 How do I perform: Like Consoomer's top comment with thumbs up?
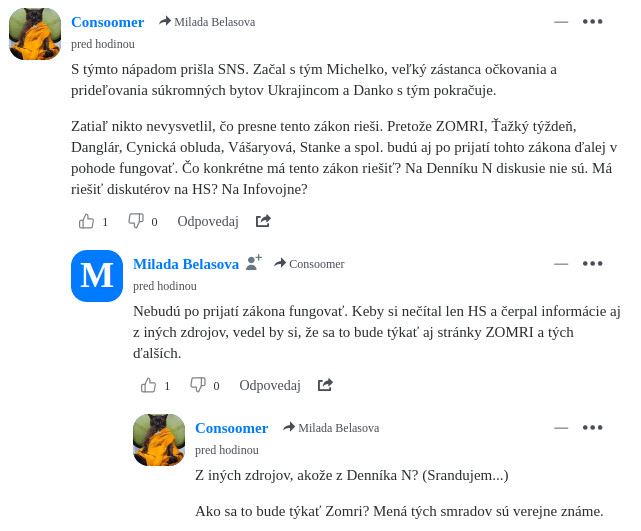pyautogui.click(x=87, y=221)
